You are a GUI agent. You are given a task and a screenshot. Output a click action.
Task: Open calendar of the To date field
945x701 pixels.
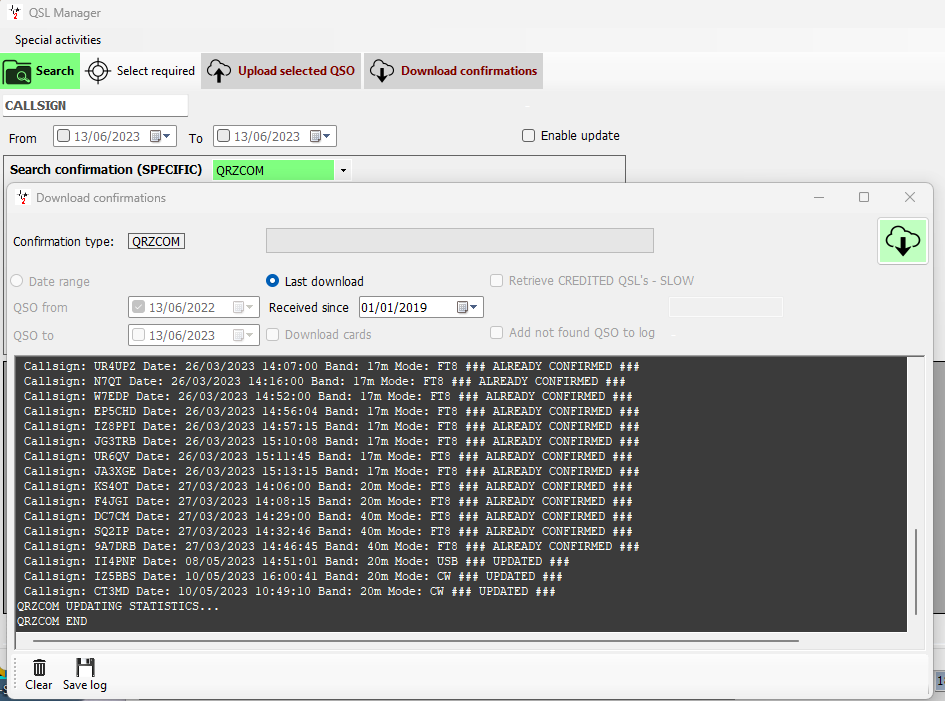[x=315, y=136]
